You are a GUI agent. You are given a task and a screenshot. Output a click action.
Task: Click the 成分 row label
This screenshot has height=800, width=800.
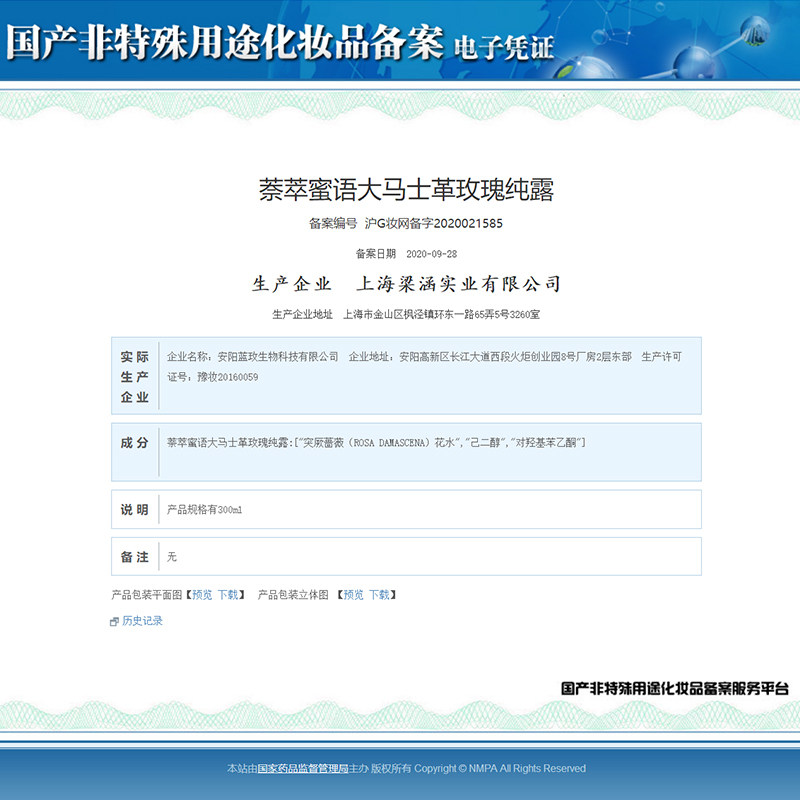[135, 442]
